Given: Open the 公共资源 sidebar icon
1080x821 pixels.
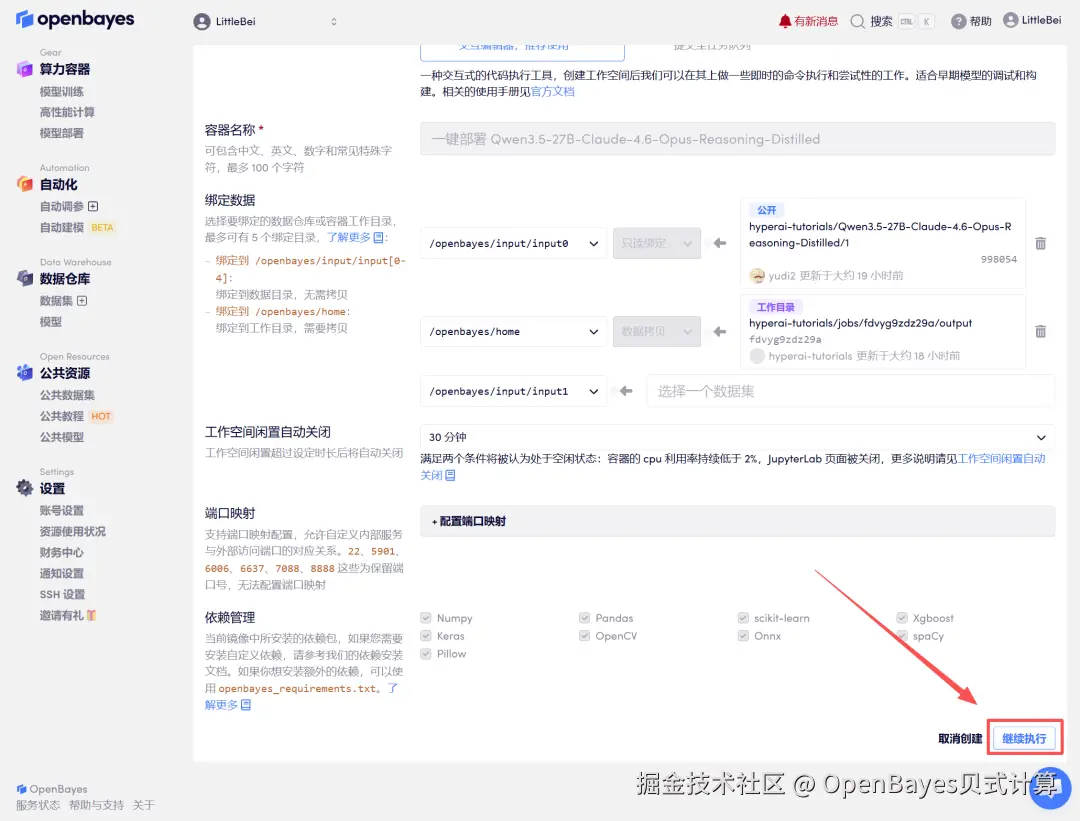Looking at the screenshot, I should click(24, 372).
